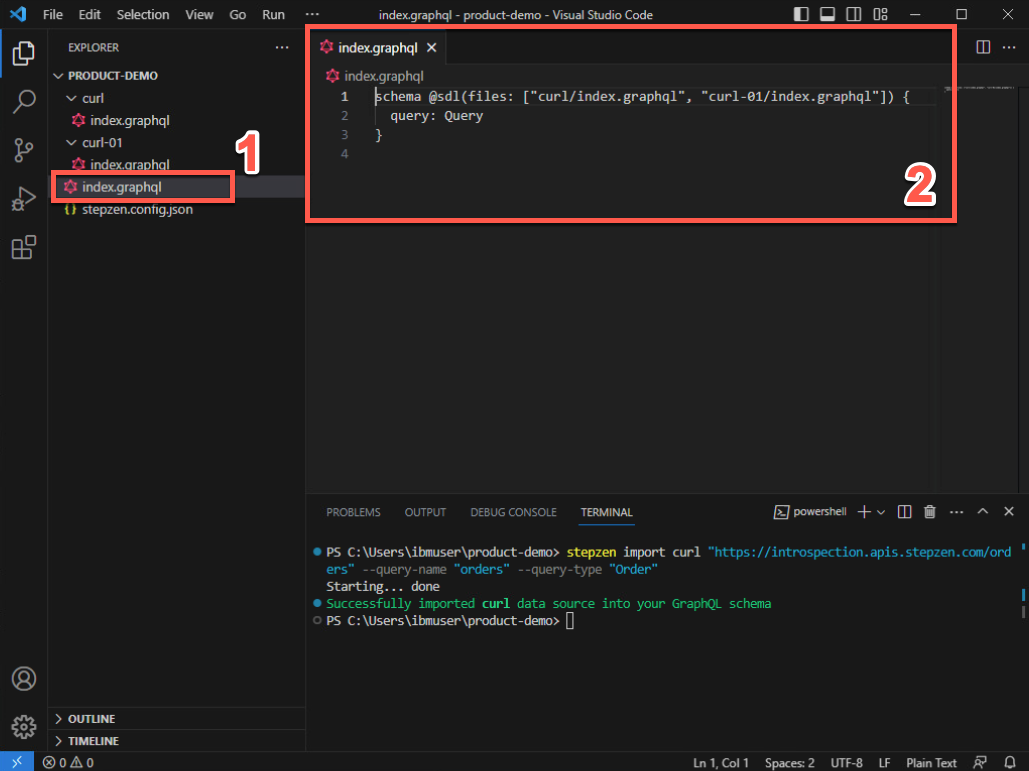Toggle the primary side bar layout button
The height and width of the screenshot is (771, 1029).
[801, 15]
